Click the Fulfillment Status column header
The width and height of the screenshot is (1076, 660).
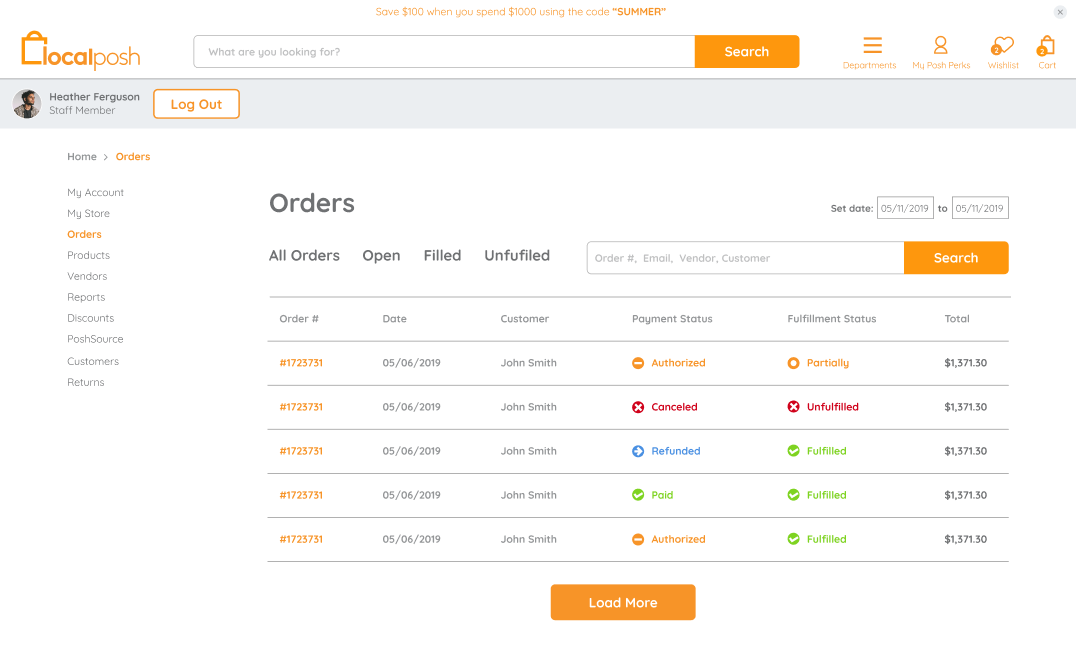tap(832, 318)
